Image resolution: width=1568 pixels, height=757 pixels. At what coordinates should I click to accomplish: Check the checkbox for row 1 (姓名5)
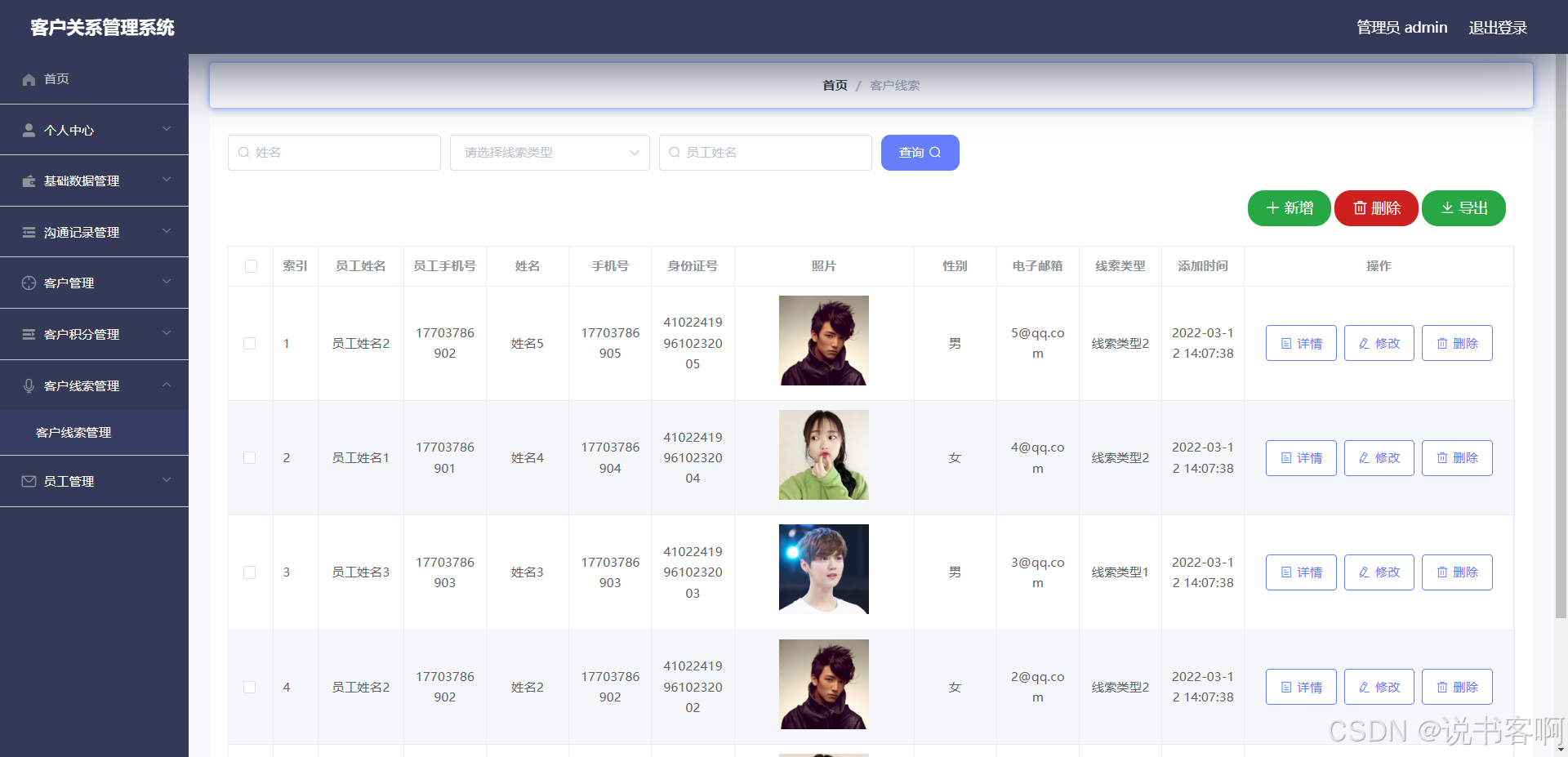click(x=250, y=344)
